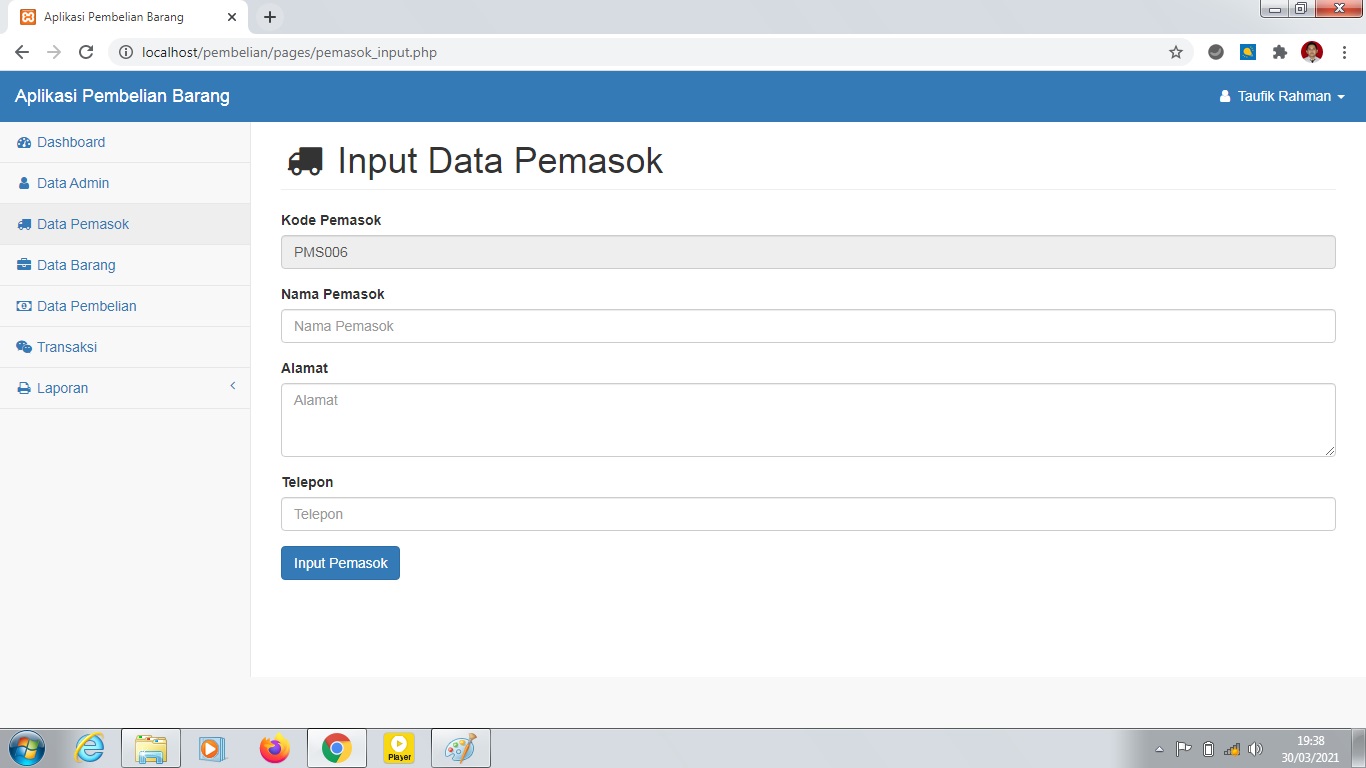Screen dimensions: 1366x768
Task: Click the Aplikasi Pembelian Barang brand link
Action: coord(122,95)
